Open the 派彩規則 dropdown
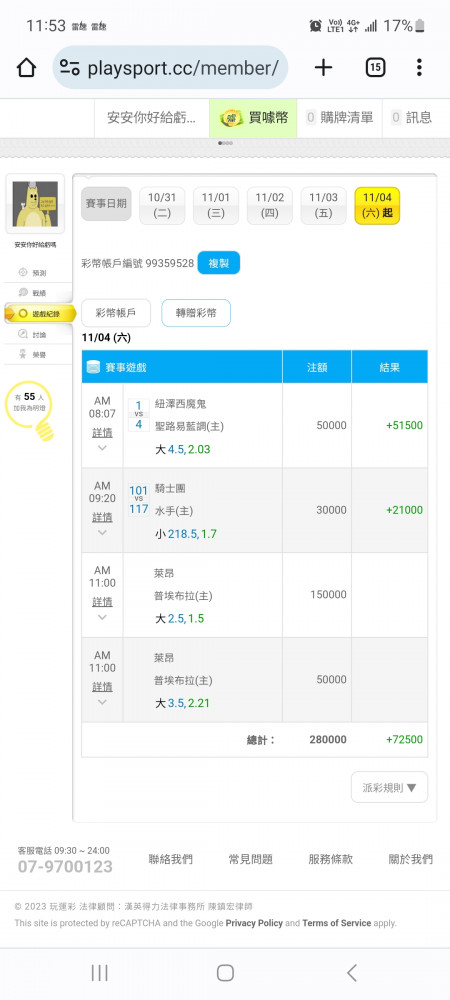 coord(389,787)
